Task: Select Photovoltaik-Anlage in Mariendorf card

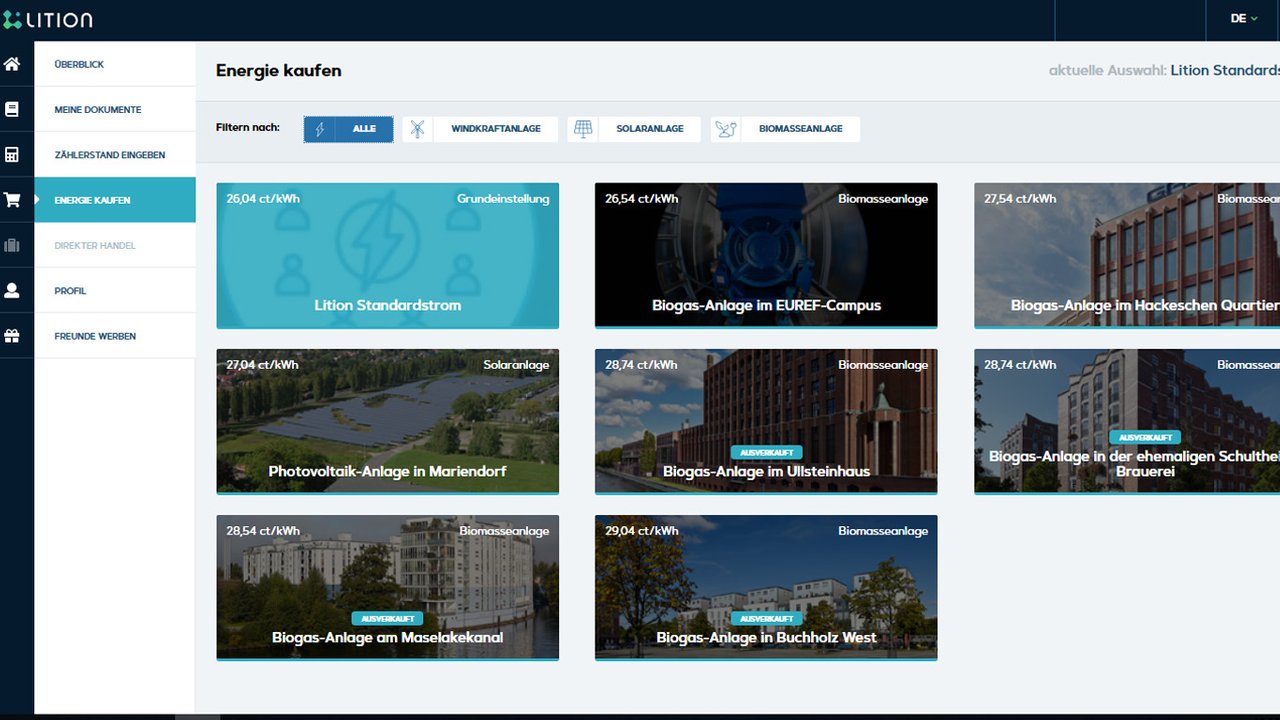Action: click(x=388, y=421)
